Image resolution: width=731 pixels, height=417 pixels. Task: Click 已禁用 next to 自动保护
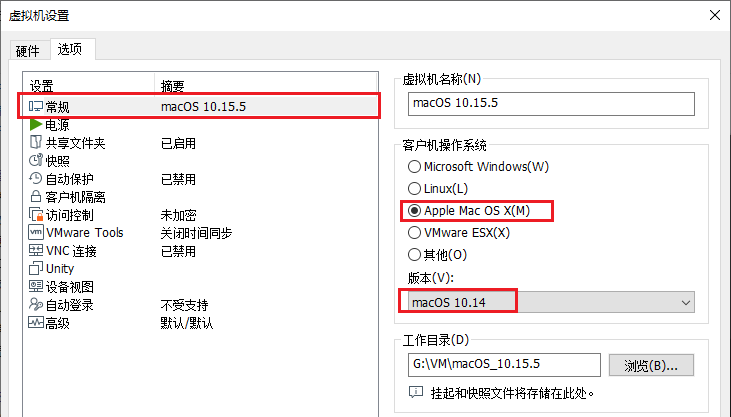[178, 179]
